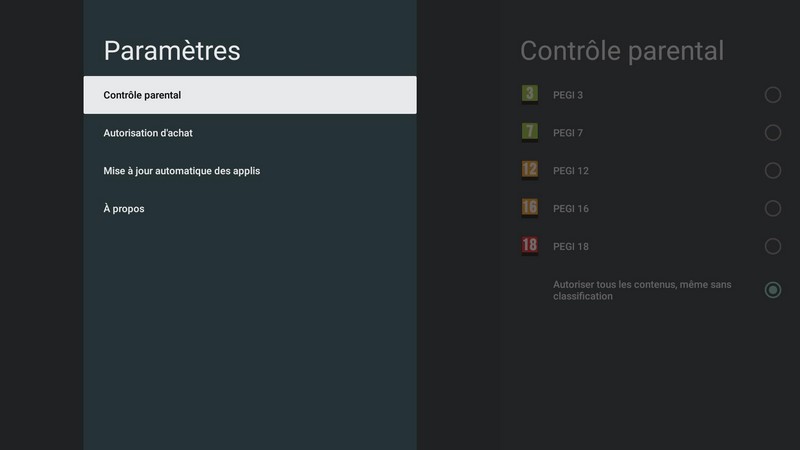This screenshot has width=800, height=450.
Task: Open Contrôle parental settings entry
Action: click(250, 95)
